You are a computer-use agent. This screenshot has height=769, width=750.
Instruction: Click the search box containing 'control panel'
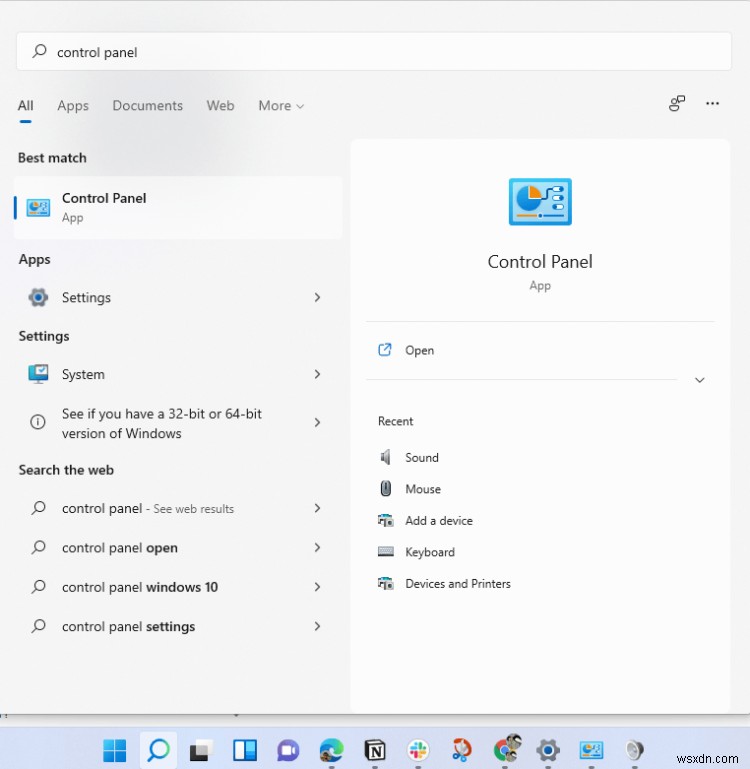click(374, 51)
